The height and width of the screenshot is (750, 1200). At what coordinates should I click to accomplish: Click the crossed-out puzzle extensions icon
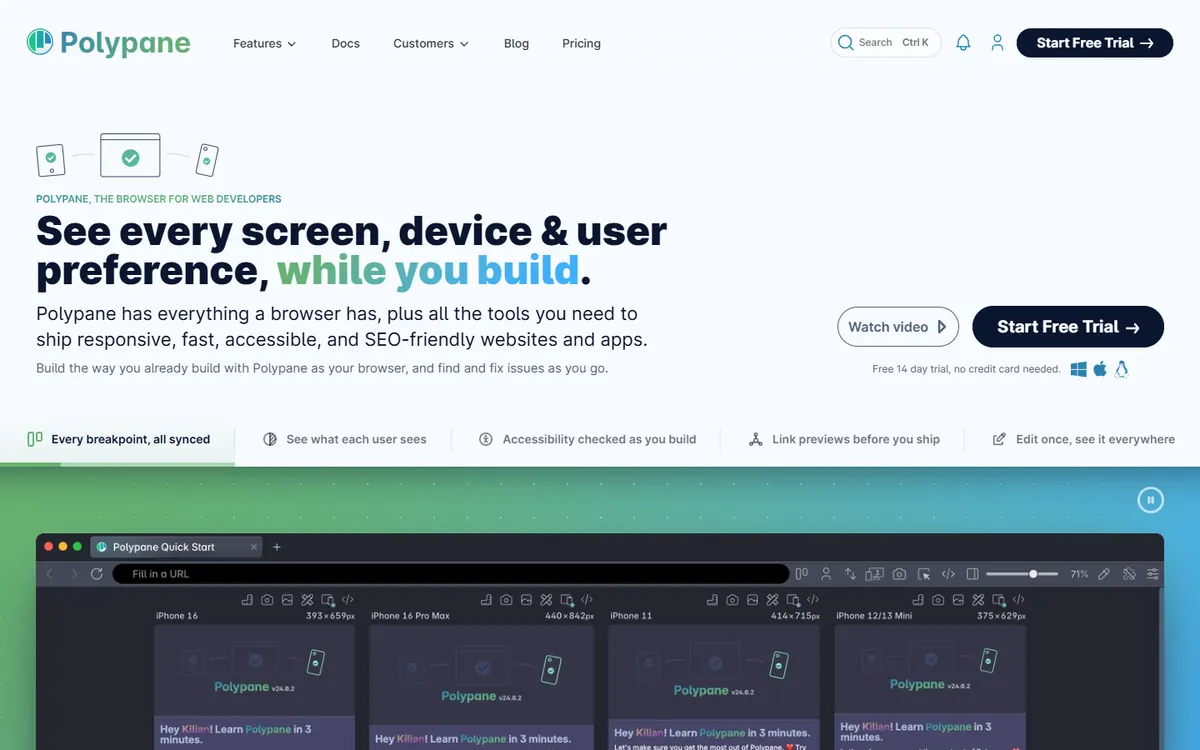click(1128, 574)
